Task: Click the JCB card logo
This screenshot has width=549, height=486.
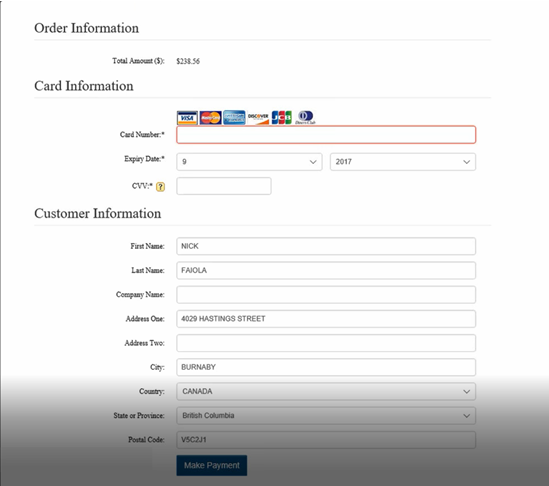Action: pyautogui.click(x=282, y=118)
